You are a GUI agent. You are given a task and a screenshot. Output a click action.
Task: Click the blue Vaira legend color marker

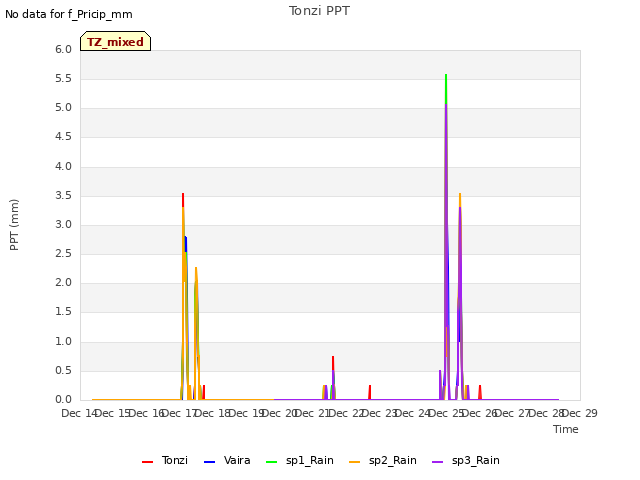209,462
